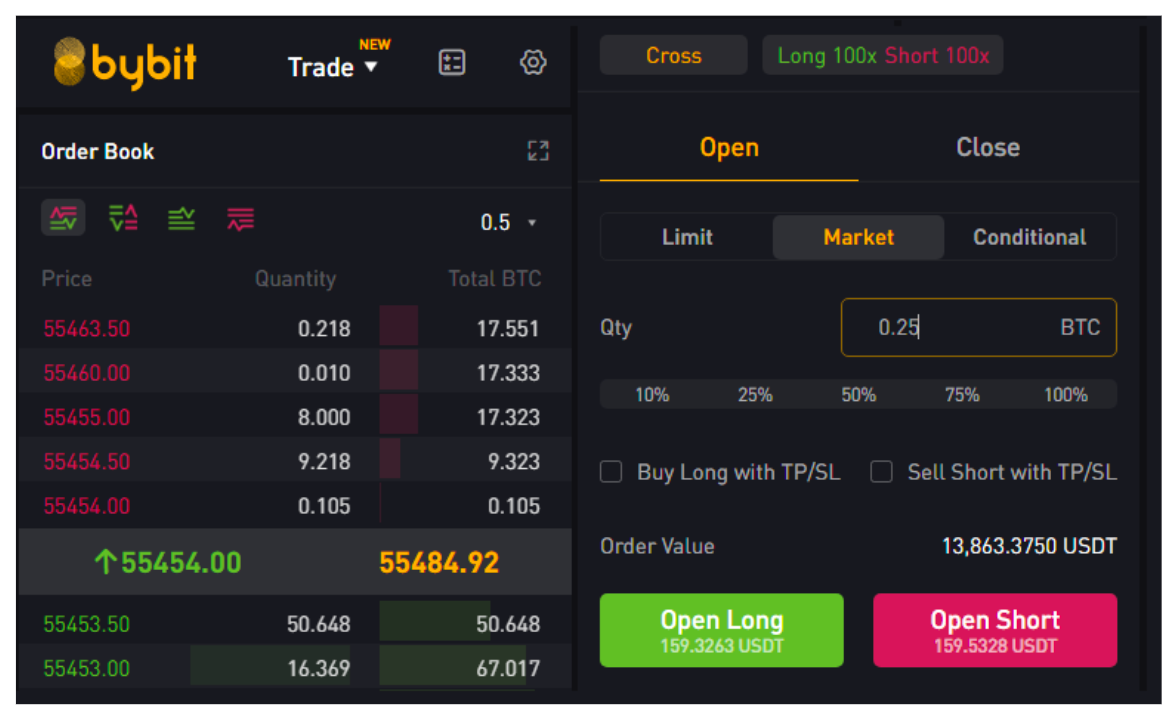Select combined buy and sell order book view
The height and width of the screenshot is (715, 1175).
click(63, 218)
